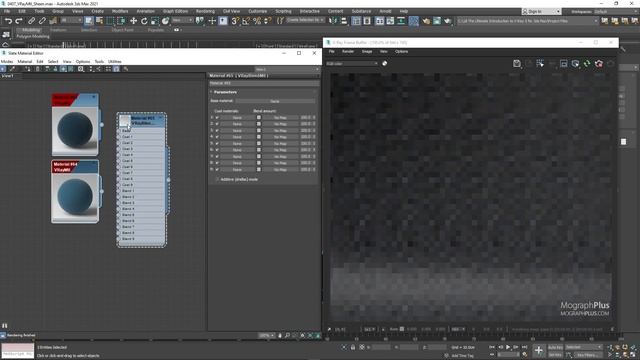Viewport: 640px width, 360px height.
Task: Open the Render menu in V-Ray Frame Buffer
Action: (x=348, y=51)
